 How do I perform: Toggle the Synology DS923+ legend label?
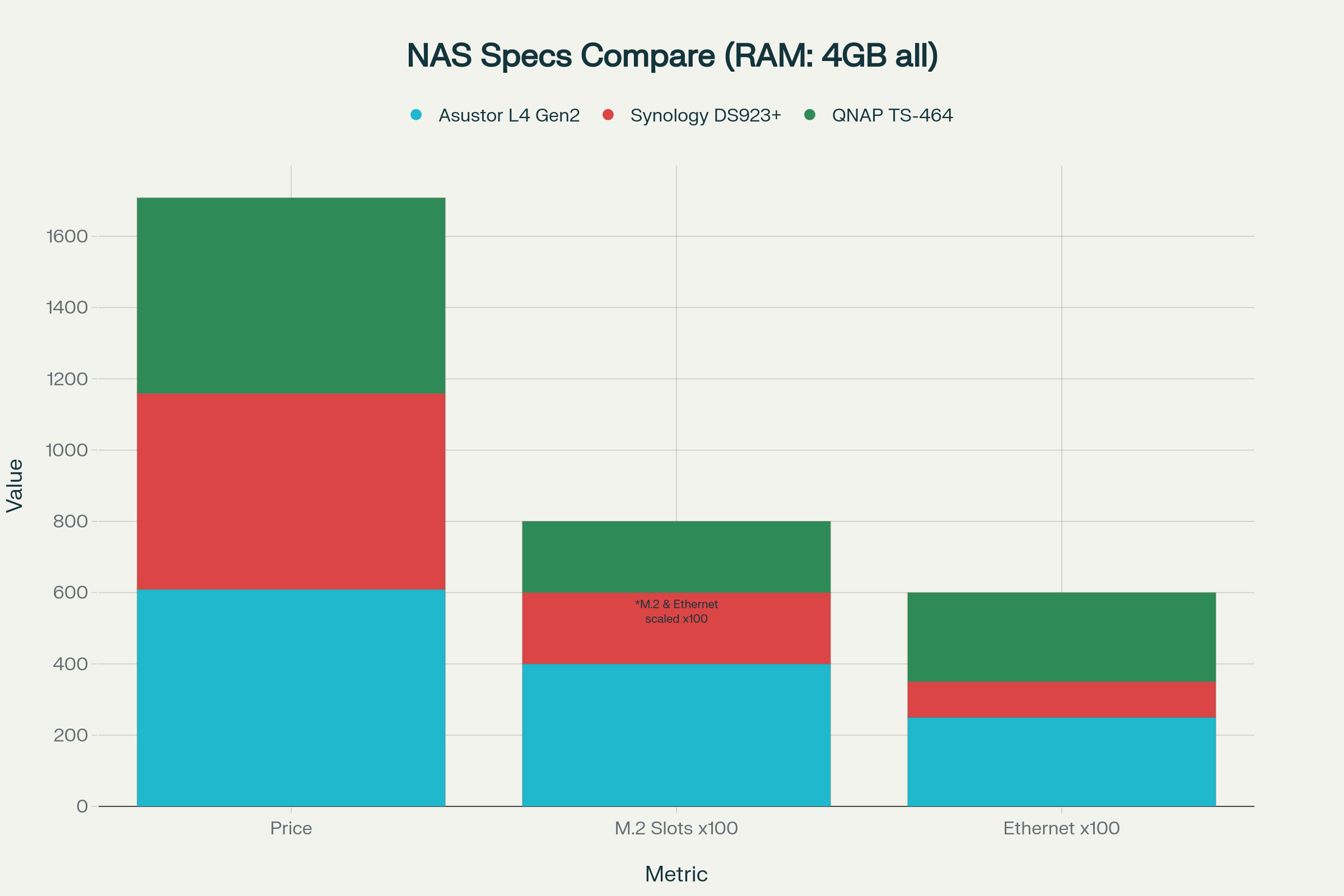tap(706, 115)
